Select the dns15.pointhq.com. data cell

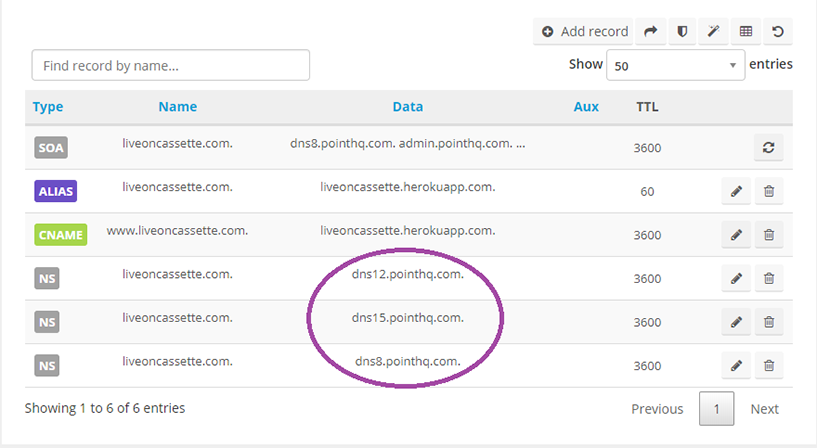coord(407,318)
